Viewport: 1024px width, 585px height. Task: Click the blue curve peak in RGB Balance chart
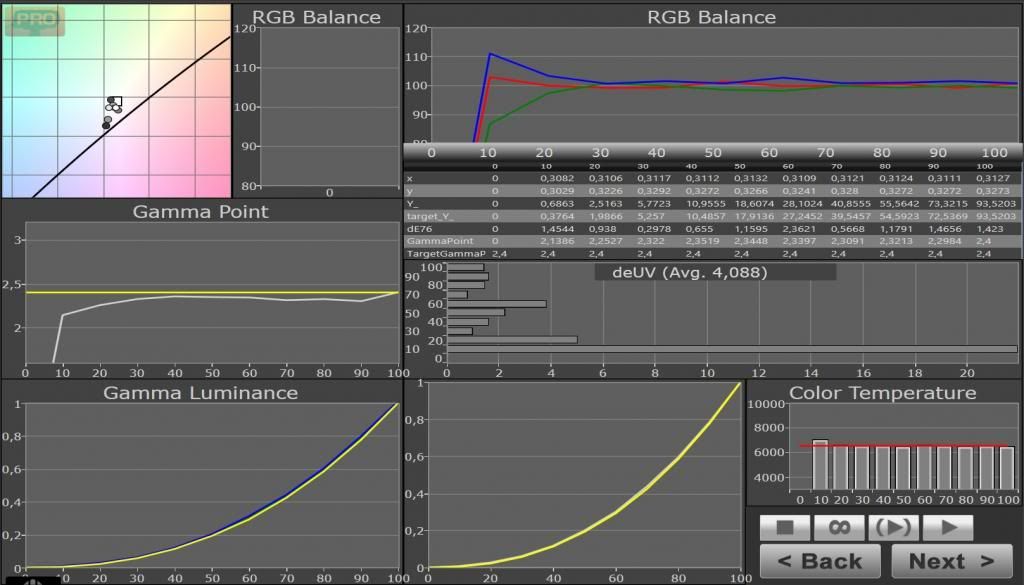point(490,54)
